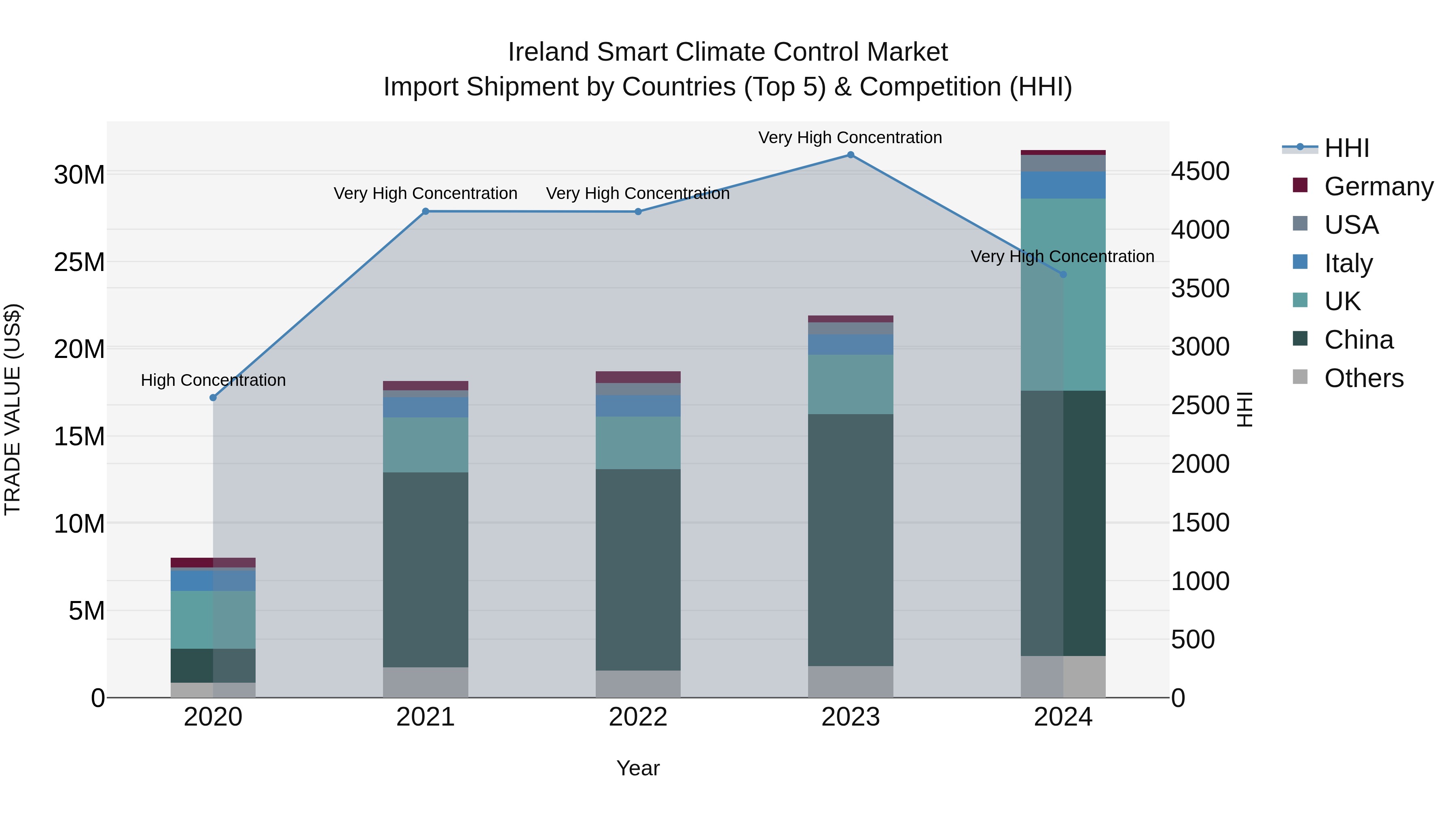Click the 2022 x-axis year label
The width and height of the screenshot is (1456, 819).
pyautogui.click(x=638, y=717)
